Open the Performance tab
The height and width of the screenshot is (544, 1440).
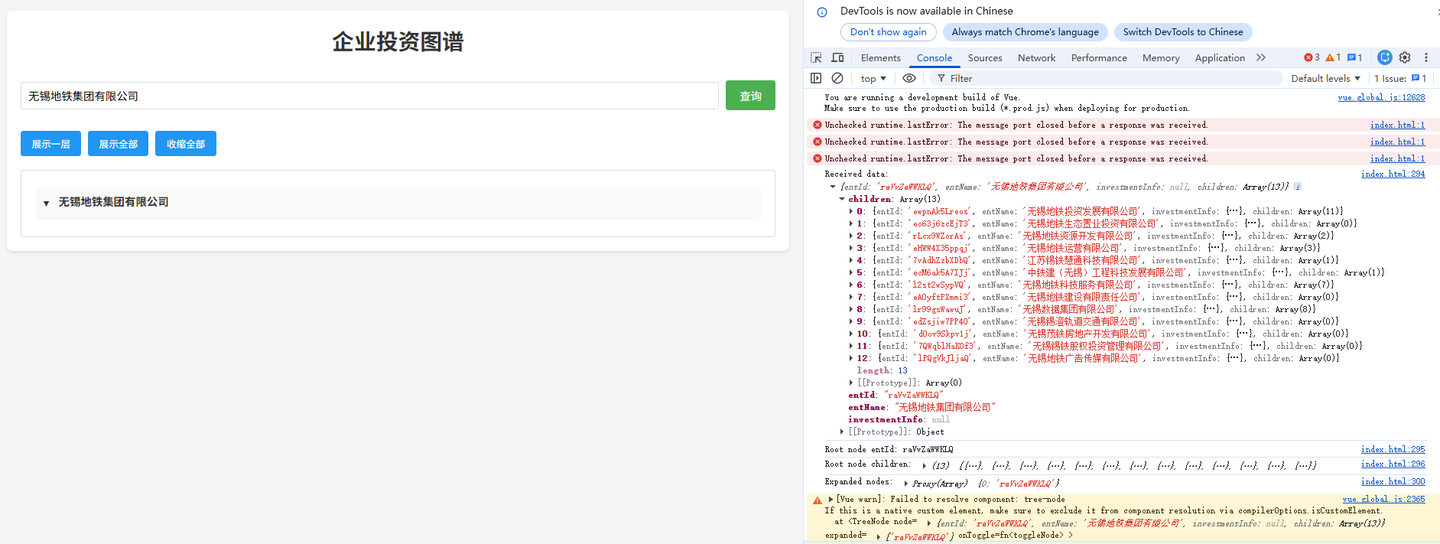(1099, 58)
